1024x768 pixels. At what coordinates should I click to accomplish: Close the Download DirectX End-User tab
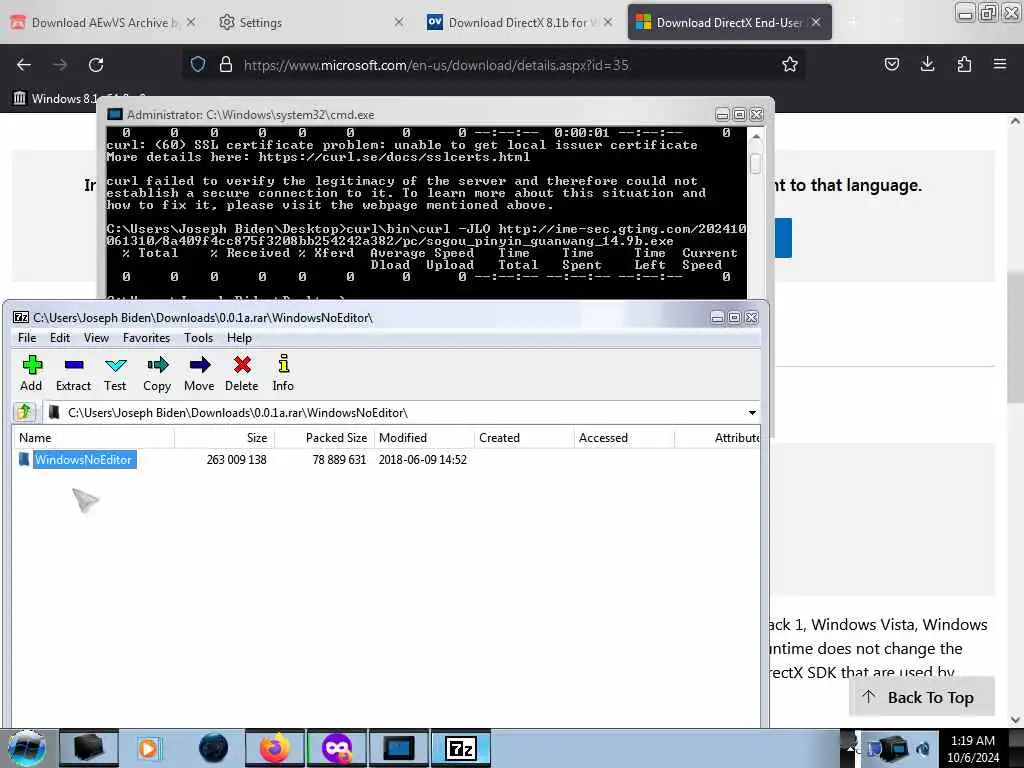coord(816,22)
